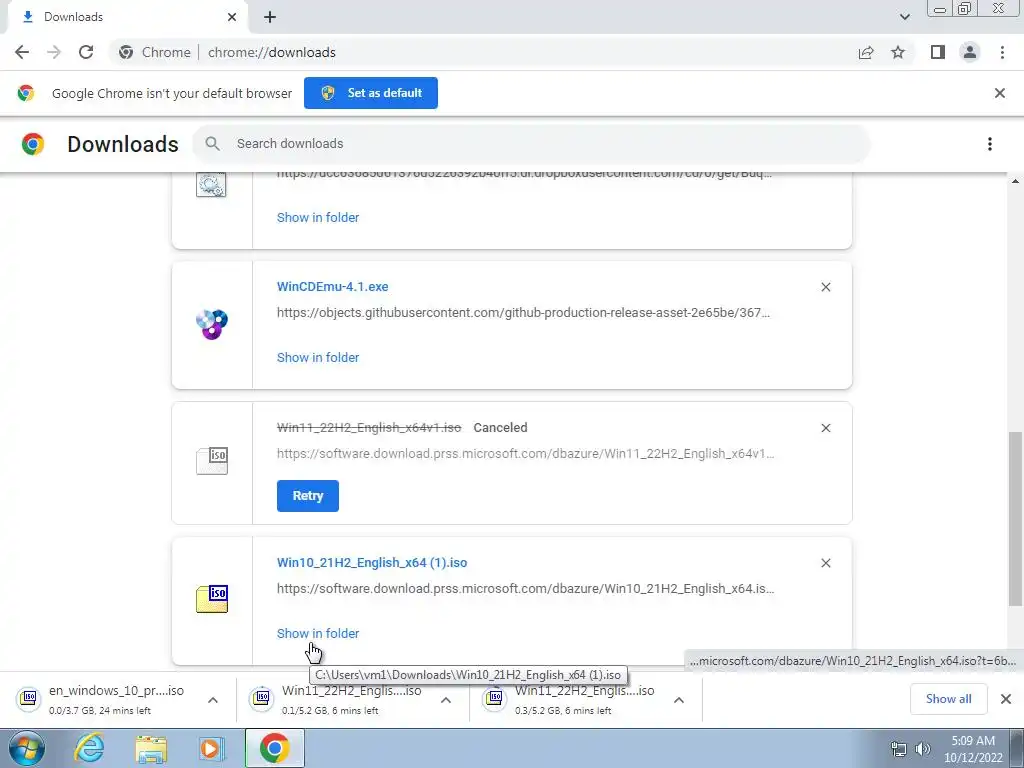Close the downloads shelf bar
The height and width of the screenshot is (768, 1024).
point(1006,699)
